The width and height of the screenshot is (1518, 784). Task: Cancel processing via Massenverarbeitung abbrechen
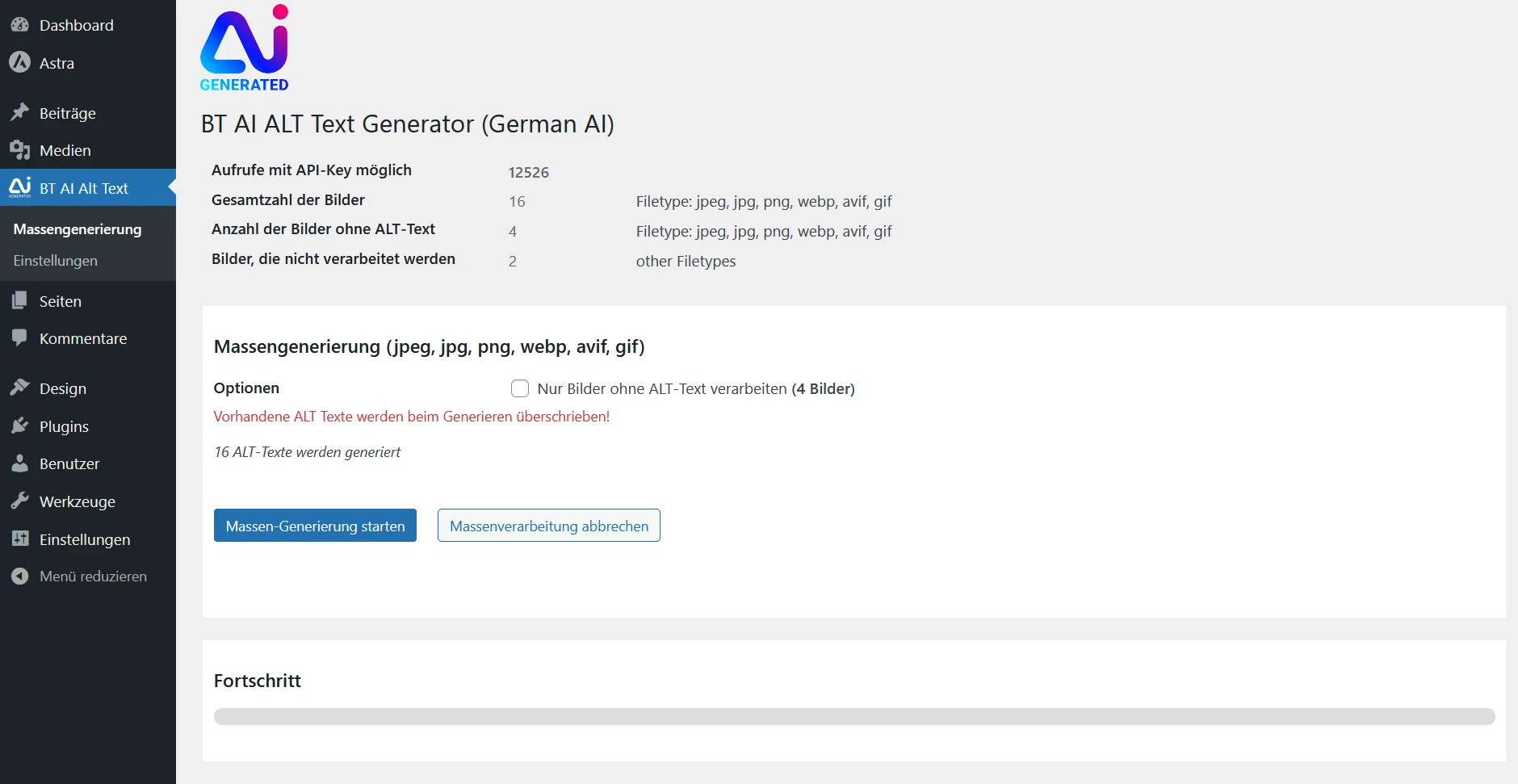(x=548, y=525)
